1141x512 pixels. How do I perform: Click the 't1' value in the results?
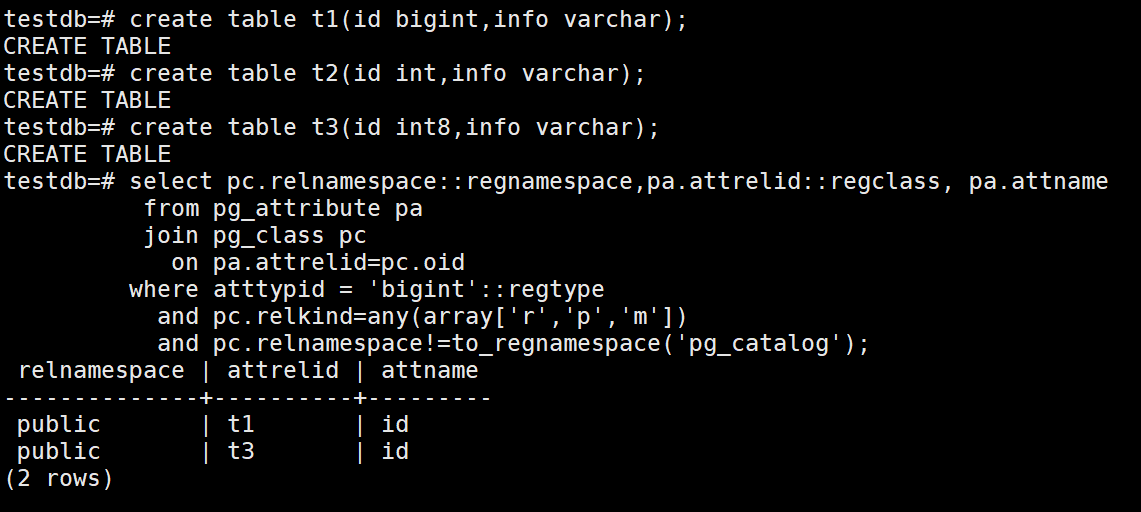point(241,424)
